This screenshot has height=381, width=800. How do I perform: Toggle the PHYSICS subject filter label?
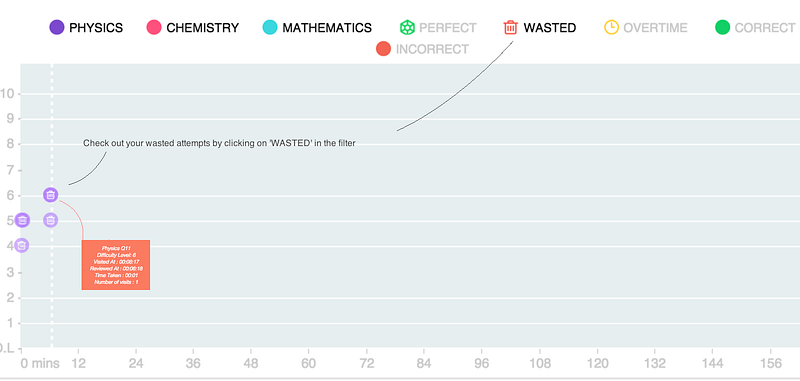coord(96,28)
